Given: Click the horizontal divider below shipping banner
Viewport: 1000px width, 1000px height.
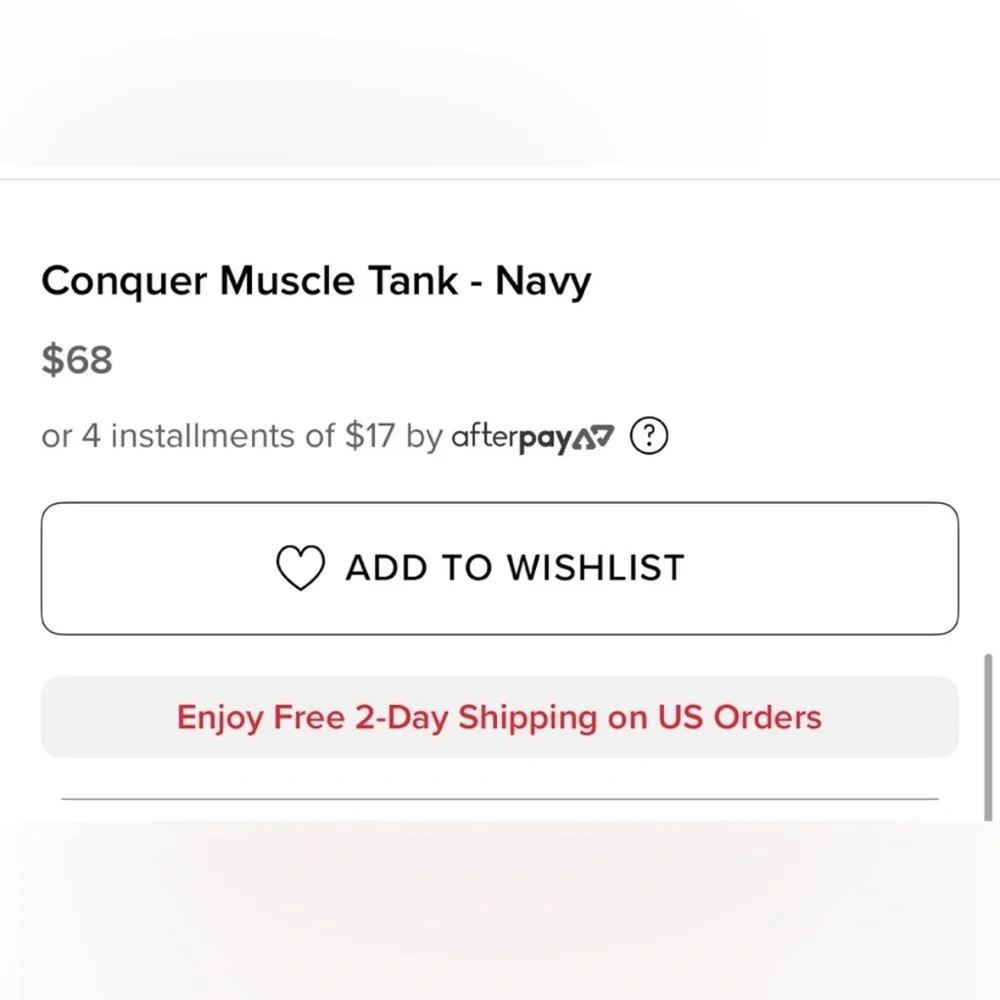Looking at the screenshot, I should (499, 798).
